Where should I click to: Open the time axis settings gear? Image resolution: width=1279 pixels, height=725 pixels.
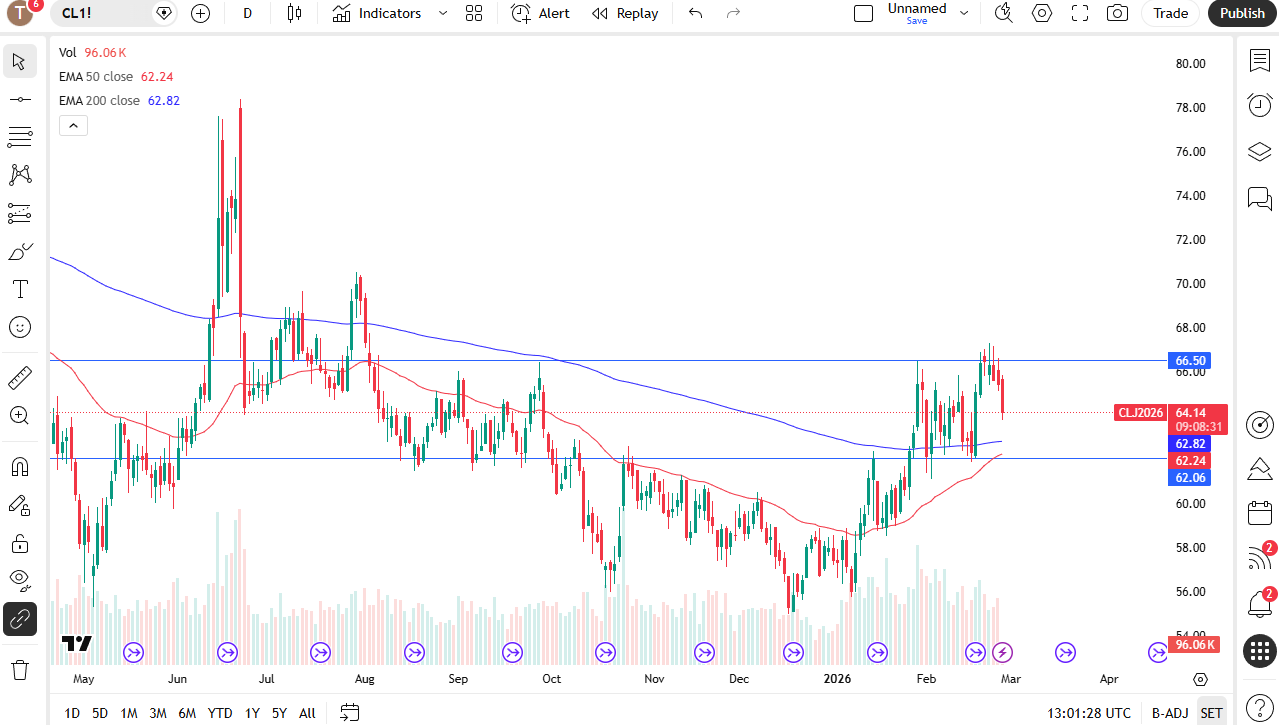tap(1201, 679)
